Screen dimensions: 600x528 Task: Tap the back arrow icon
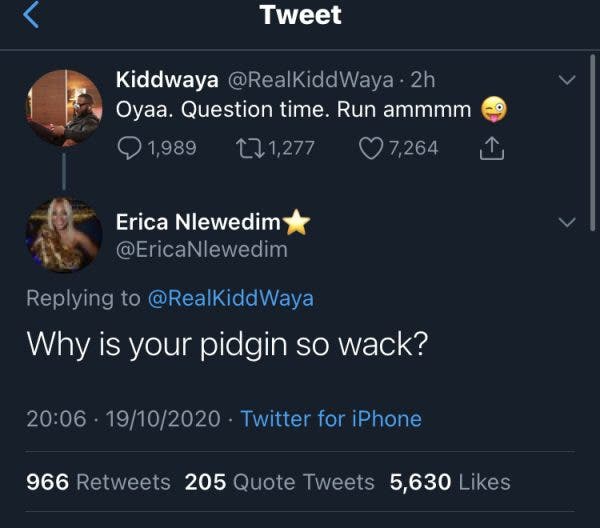click(30, 15)
